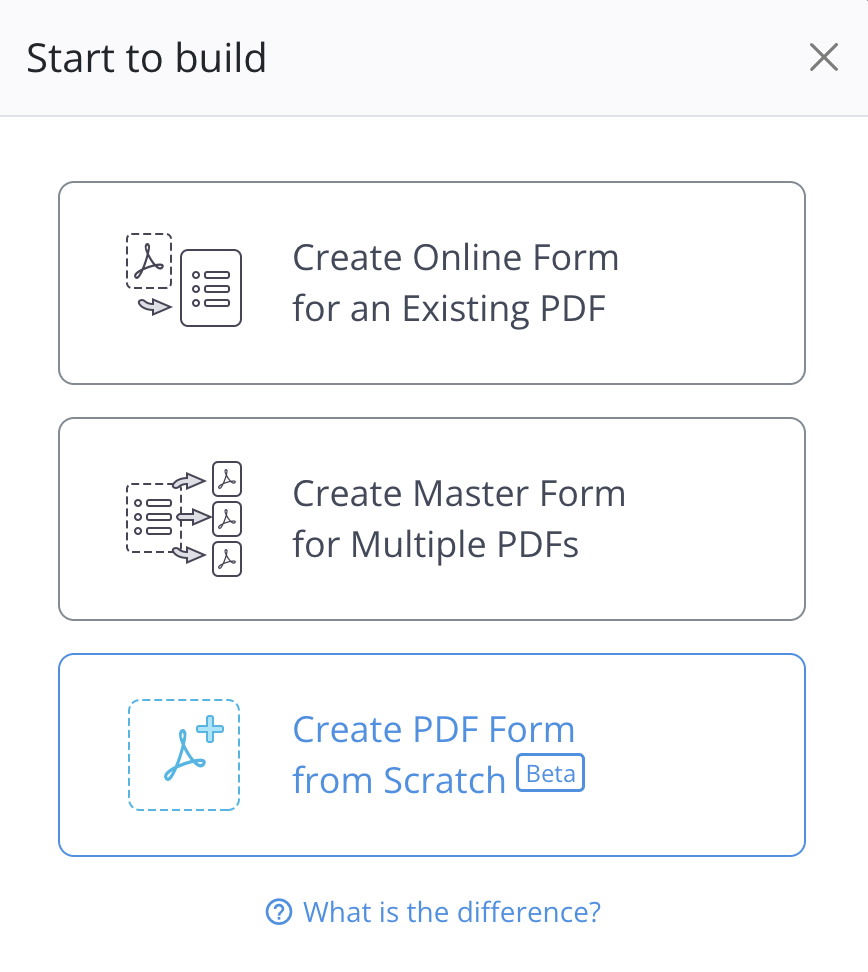This screenshot has height=972, width=868.
Task: Click the list form icon in first option
Action: [x=211, y=289]
